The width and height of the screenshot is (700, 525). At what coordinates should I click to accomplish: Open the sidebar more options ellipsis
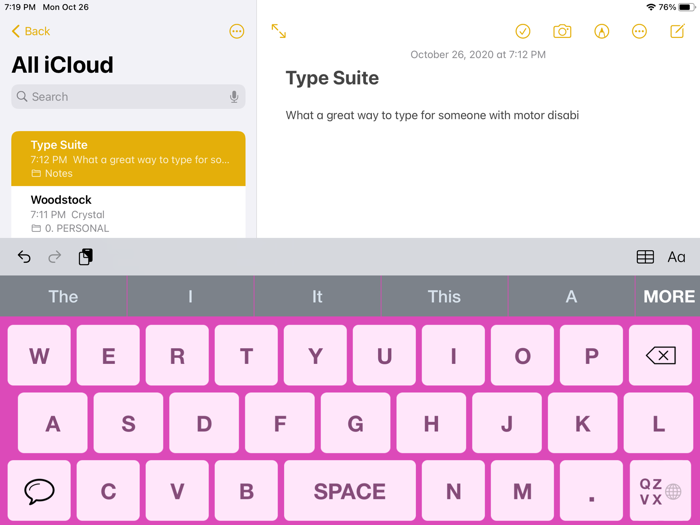click(237, 31)
